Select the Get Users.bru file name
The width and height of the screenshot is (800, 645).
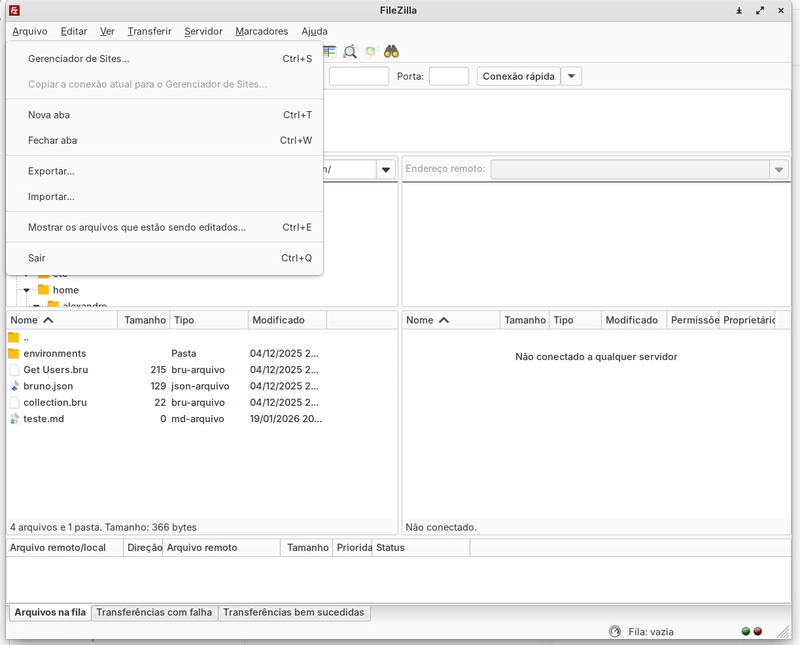tap(56, 369)
